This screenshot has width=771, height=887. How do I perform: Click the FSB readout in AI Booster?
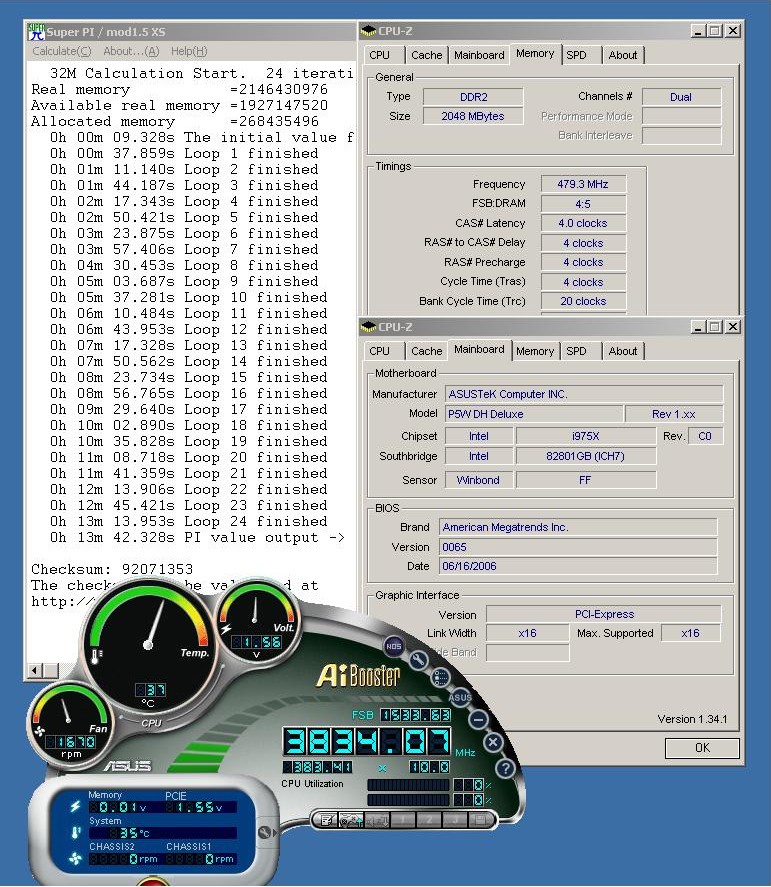(x=415, y=715)
